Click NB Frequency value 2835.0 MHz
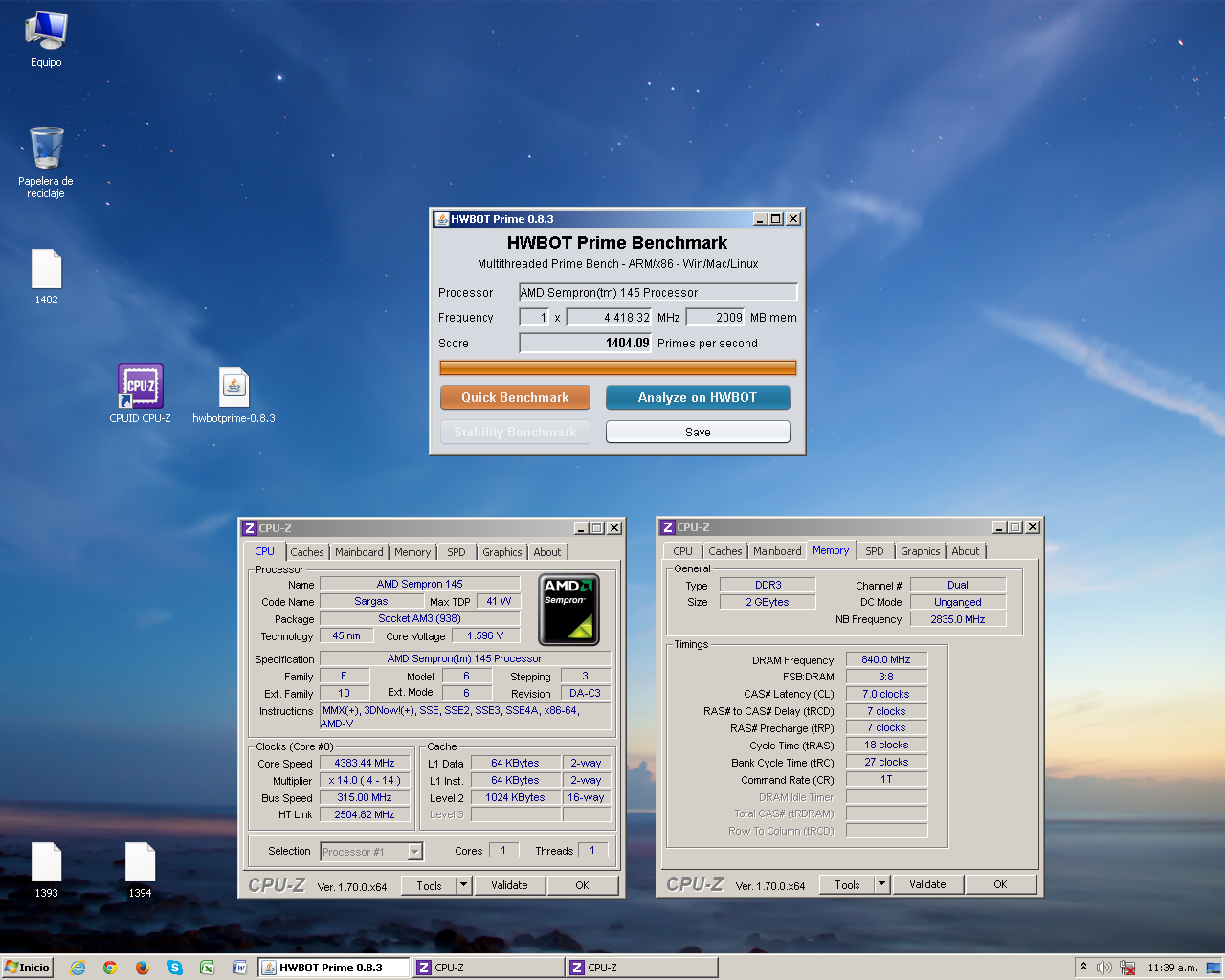 (958, 619)
